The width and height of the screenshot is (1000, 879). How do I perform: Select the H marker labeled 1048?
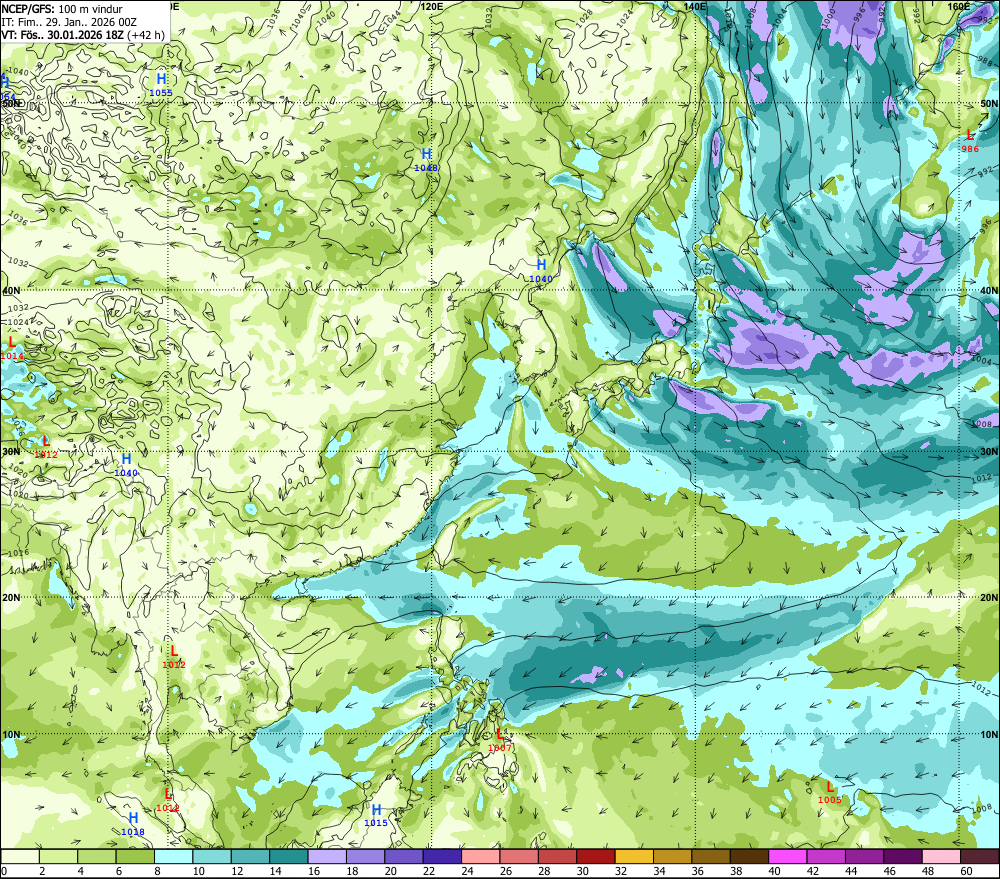pos(426,160)
